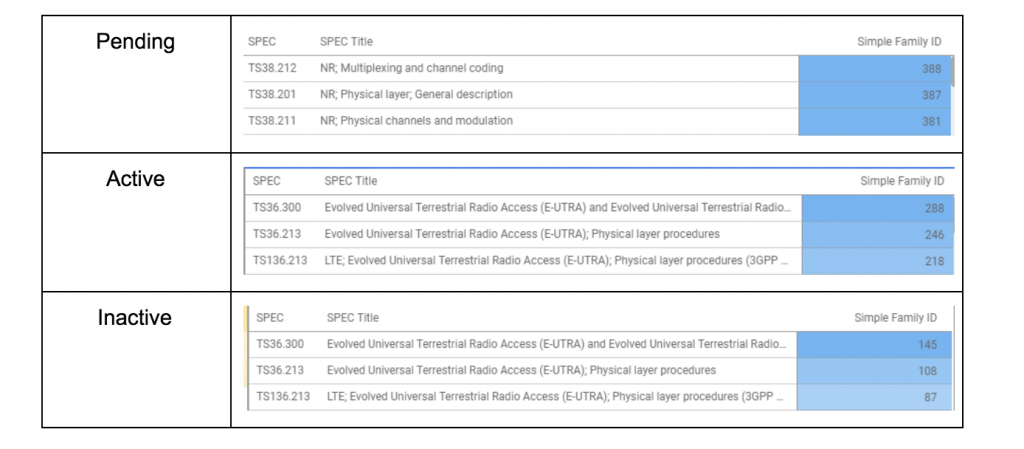The image size is (1024, 449).
Task: Click the Active row label
Action: pyautogui.click(x=135, y=179)
